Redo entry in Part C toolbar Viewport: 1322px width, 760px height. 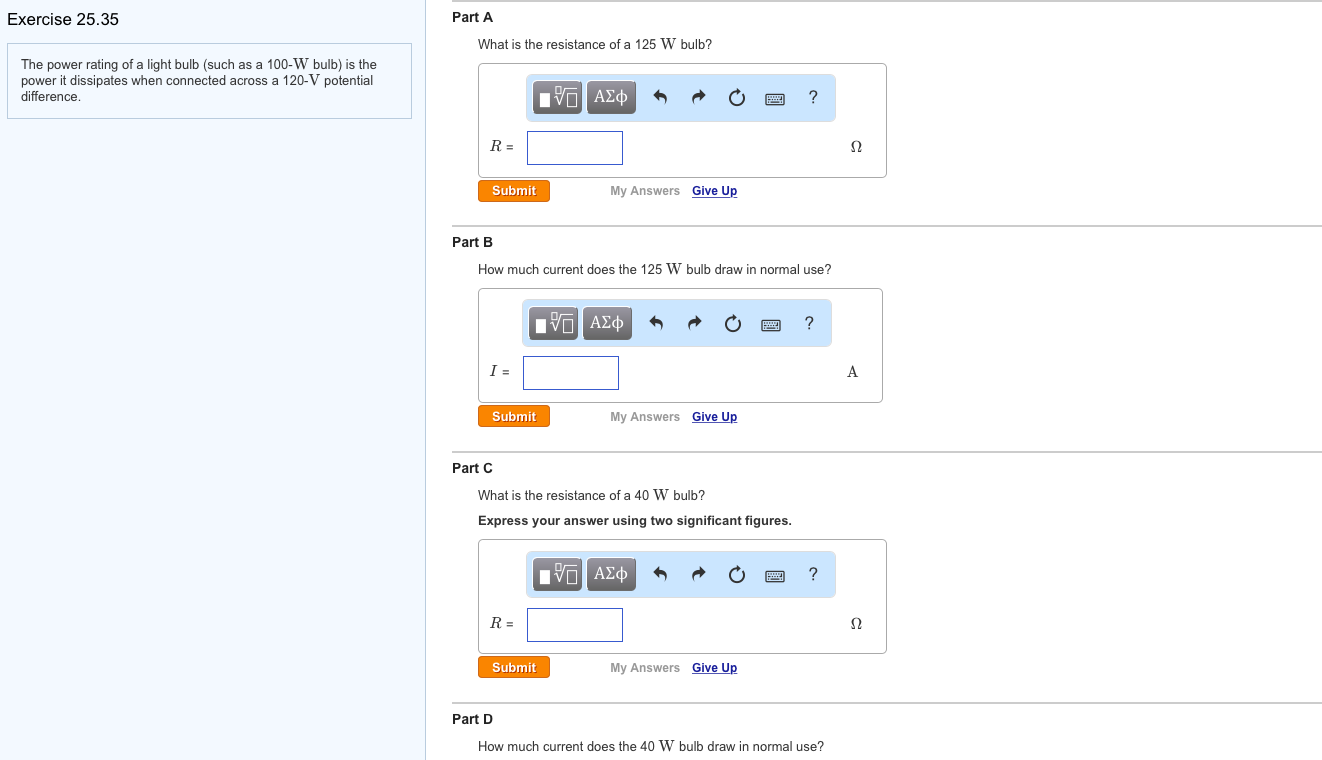click(x=699, y=574)
